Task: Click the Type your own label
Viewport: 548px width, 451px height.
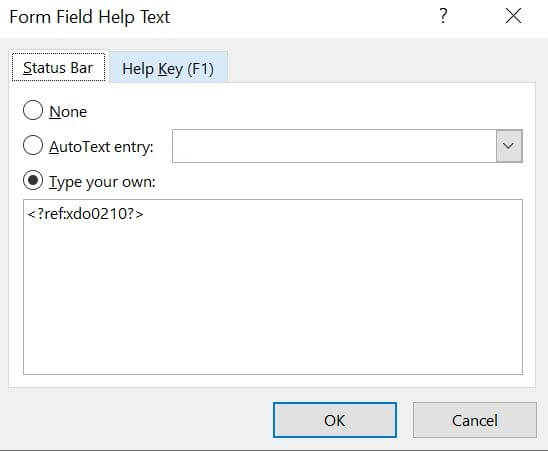Action: 102,182
